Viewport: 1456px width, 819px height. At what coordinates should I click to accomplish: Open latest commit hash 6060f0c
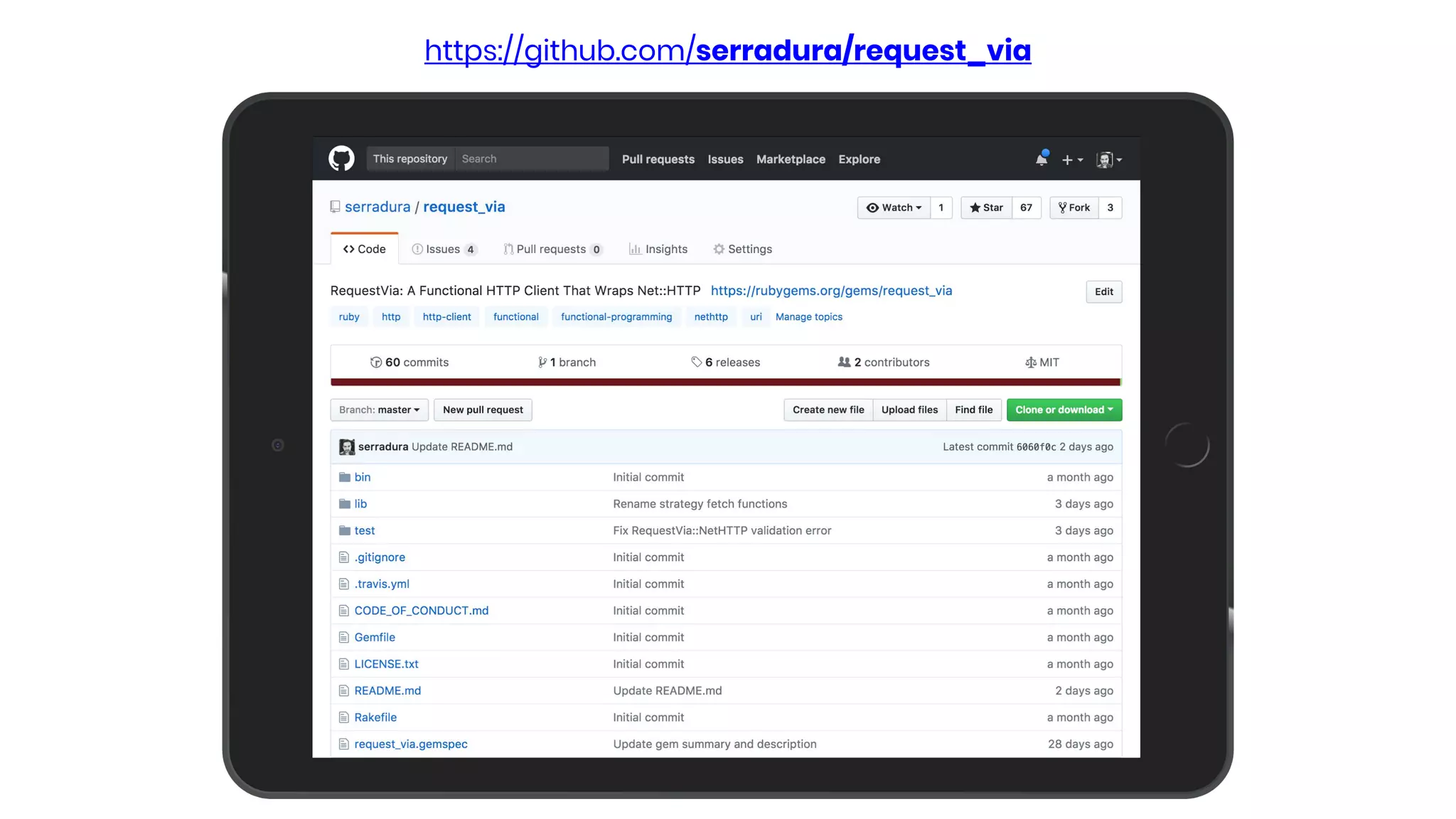[x=1036, y=447]
